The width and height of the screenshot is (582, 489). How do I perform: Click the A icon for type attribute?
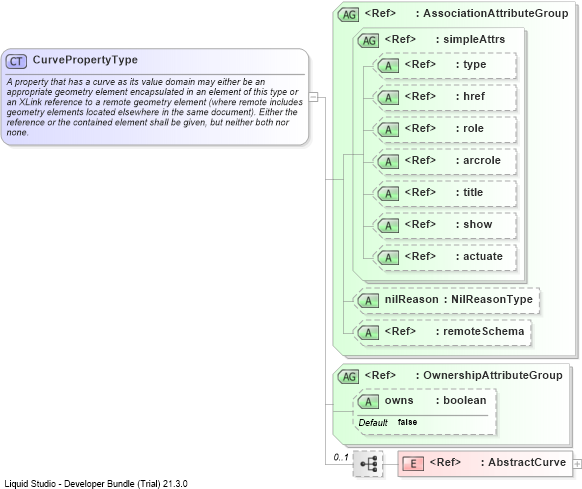(x=388, y=66)
